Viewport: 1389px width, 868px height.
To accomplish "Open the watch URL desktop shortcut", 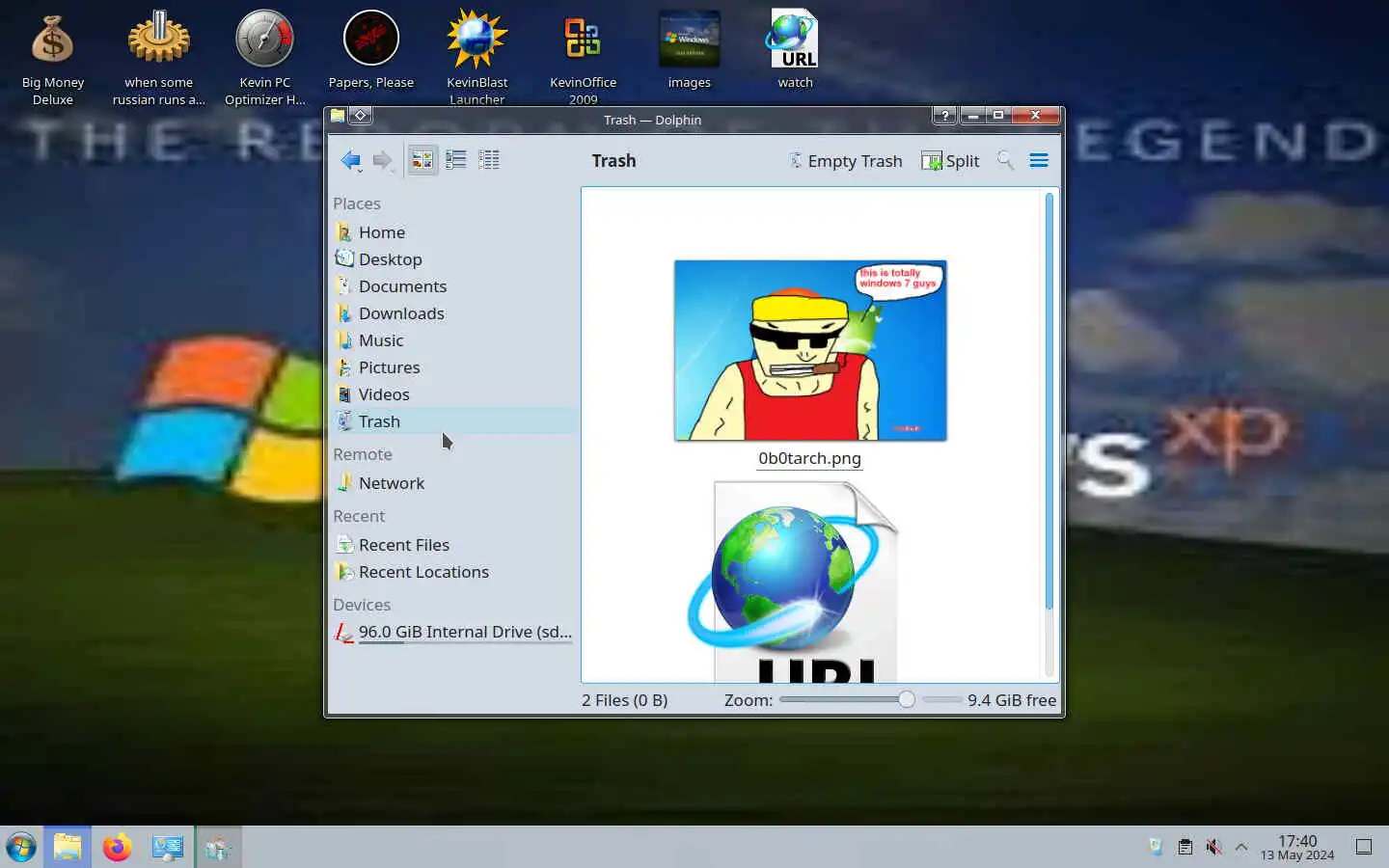I will point(795,50).
